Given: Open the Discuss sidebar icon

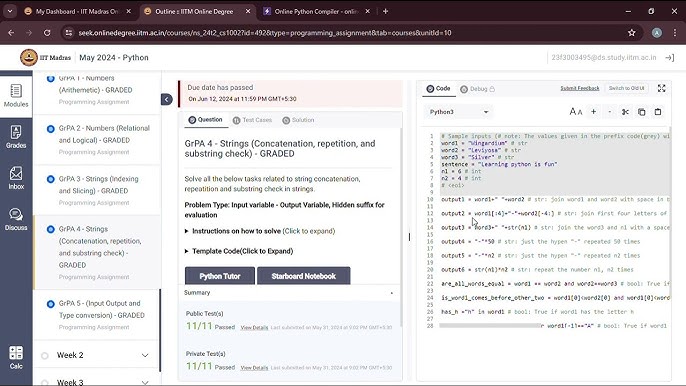Looking at the screenshot, I should pyautogui.click(x=16, y=219).
